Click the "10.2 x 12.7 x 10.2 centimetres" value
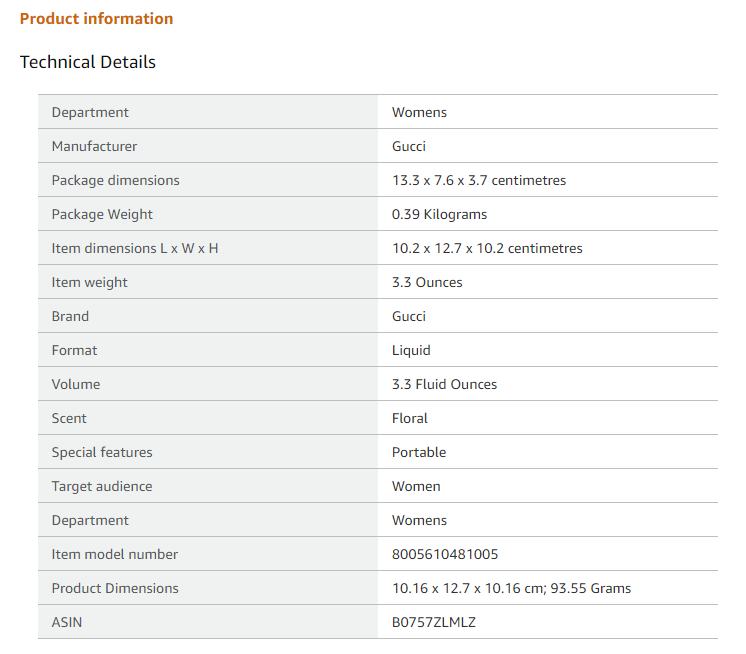Image resolution: width=746 pixels, height=654 pixels. pyautogui.click(x=487, y=248)
